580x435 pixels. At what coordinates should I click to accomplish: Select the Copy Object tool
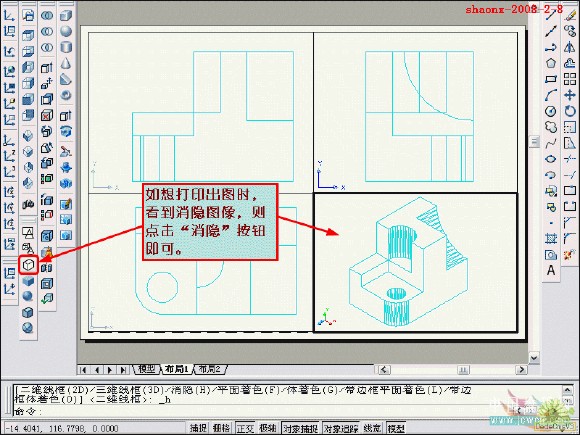[570, 31]
